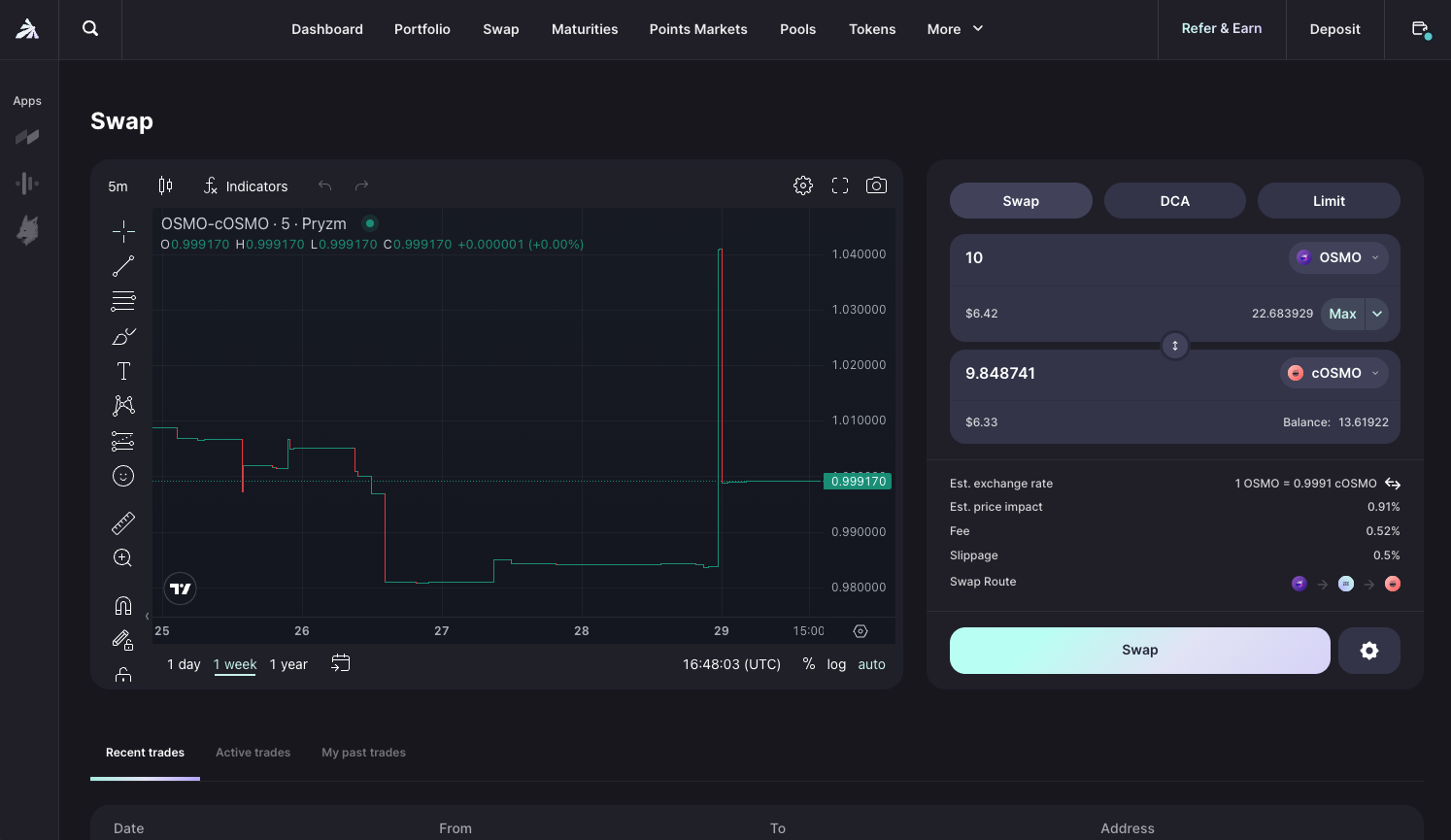Image resolution: width=1451 pixels, height=840 pixels.
Task: Open the search magnifier icon
Action: pyautogui.click(x=90, y=29)
